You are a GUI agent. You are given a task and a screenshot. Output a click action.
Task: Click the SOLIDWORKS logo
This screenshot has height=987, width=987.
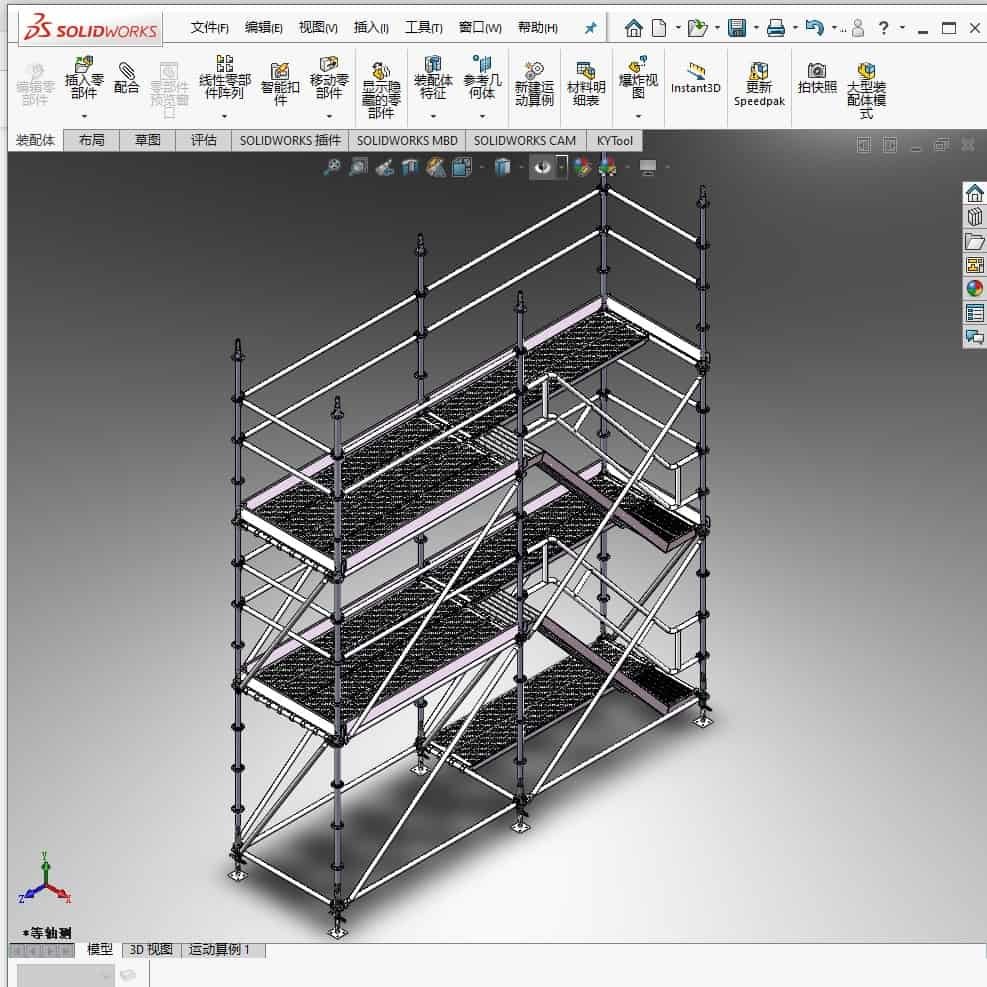coord(91,29)
